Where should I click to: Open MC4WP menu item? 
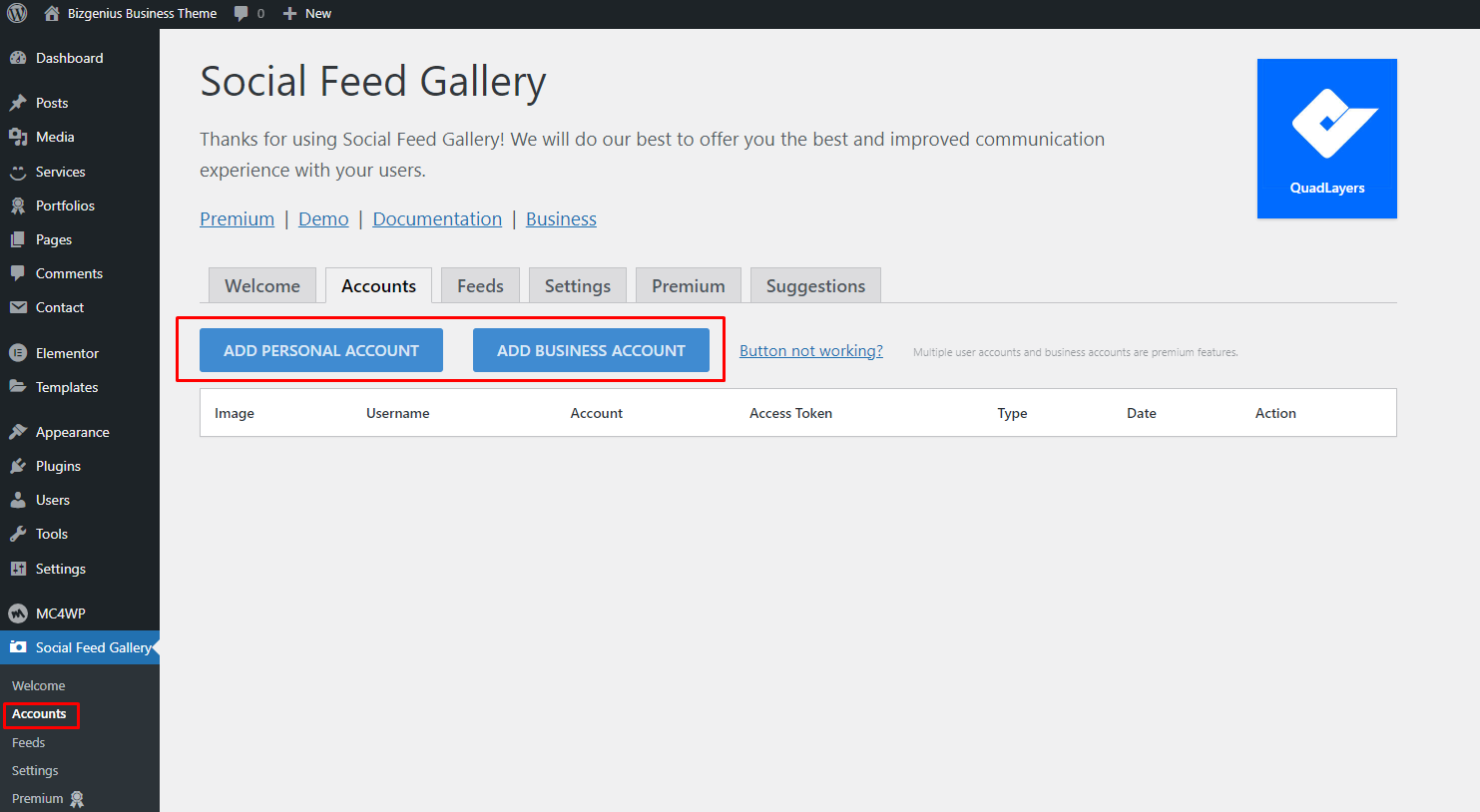(x=80, y=613)
